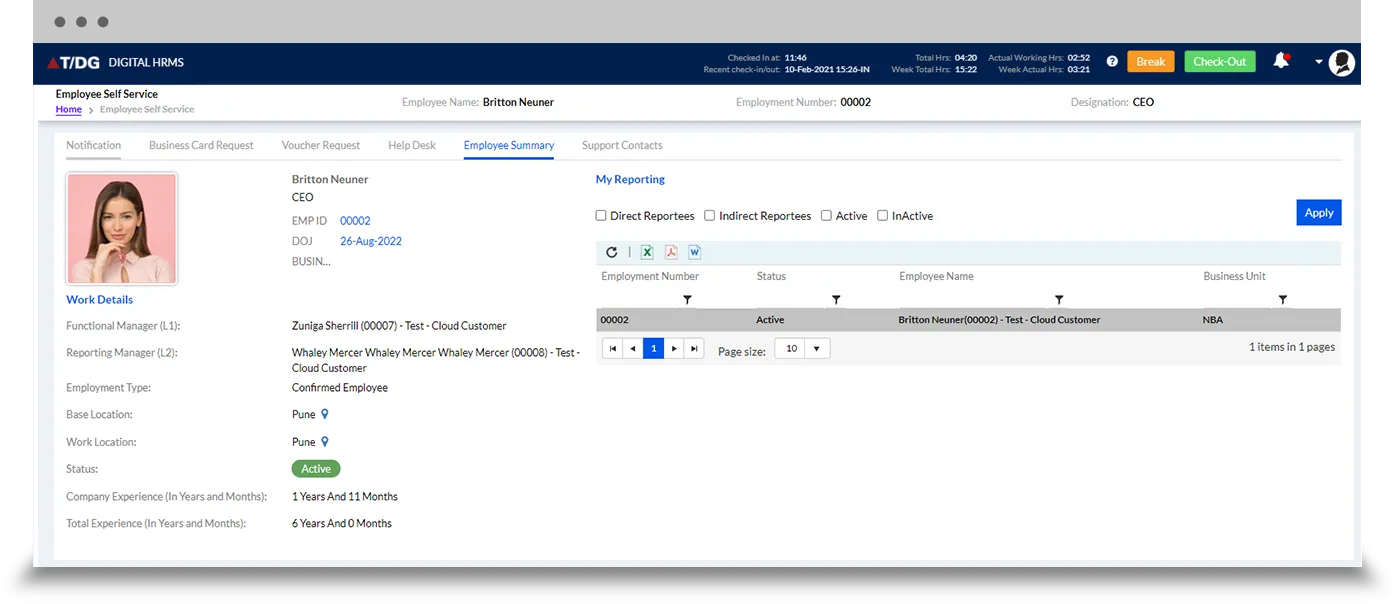Click the Base Location map pin
This screenshot has width=1395, height=604.
(325, 414)
